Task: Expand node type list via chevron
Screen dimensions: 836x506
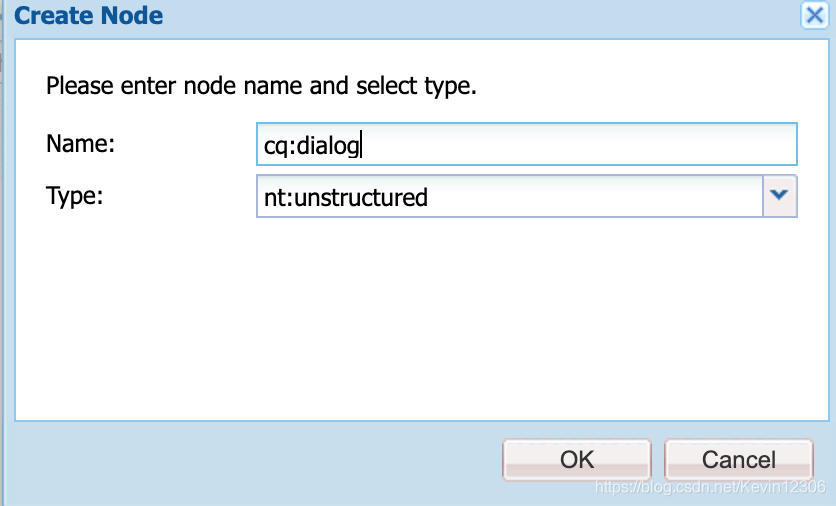Action: 779,196
